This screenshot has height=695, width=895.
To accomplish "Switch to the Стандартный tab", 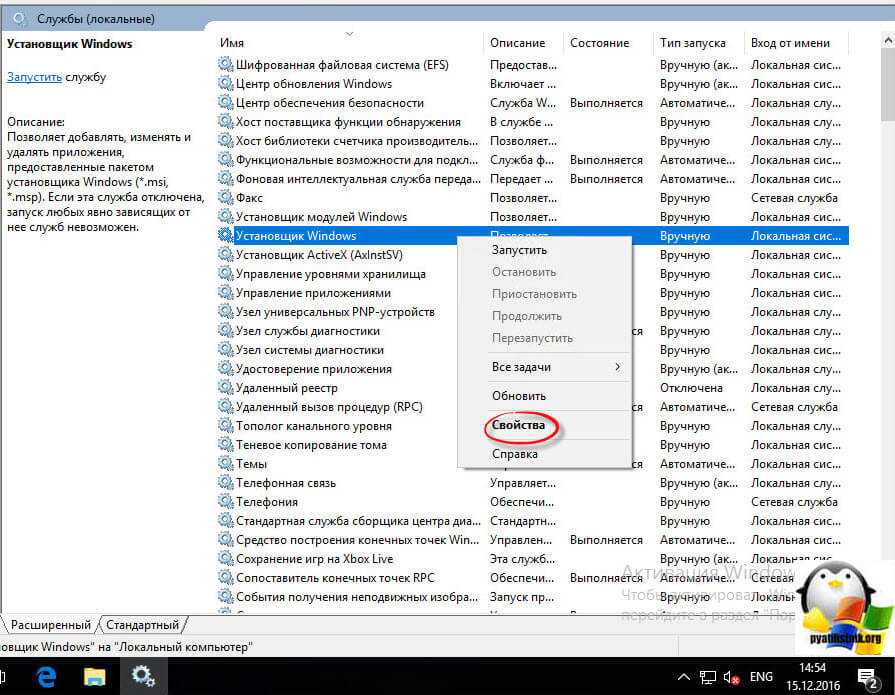I will click(x=142, y=625).
